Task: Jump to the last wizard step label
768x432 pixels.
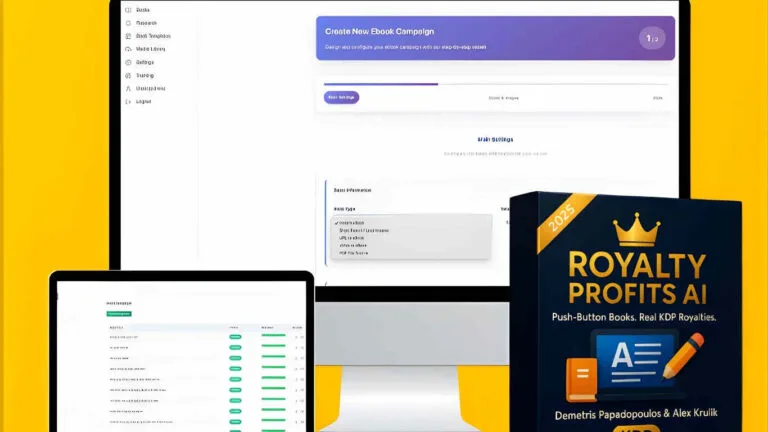Action: tap(658, 98)
